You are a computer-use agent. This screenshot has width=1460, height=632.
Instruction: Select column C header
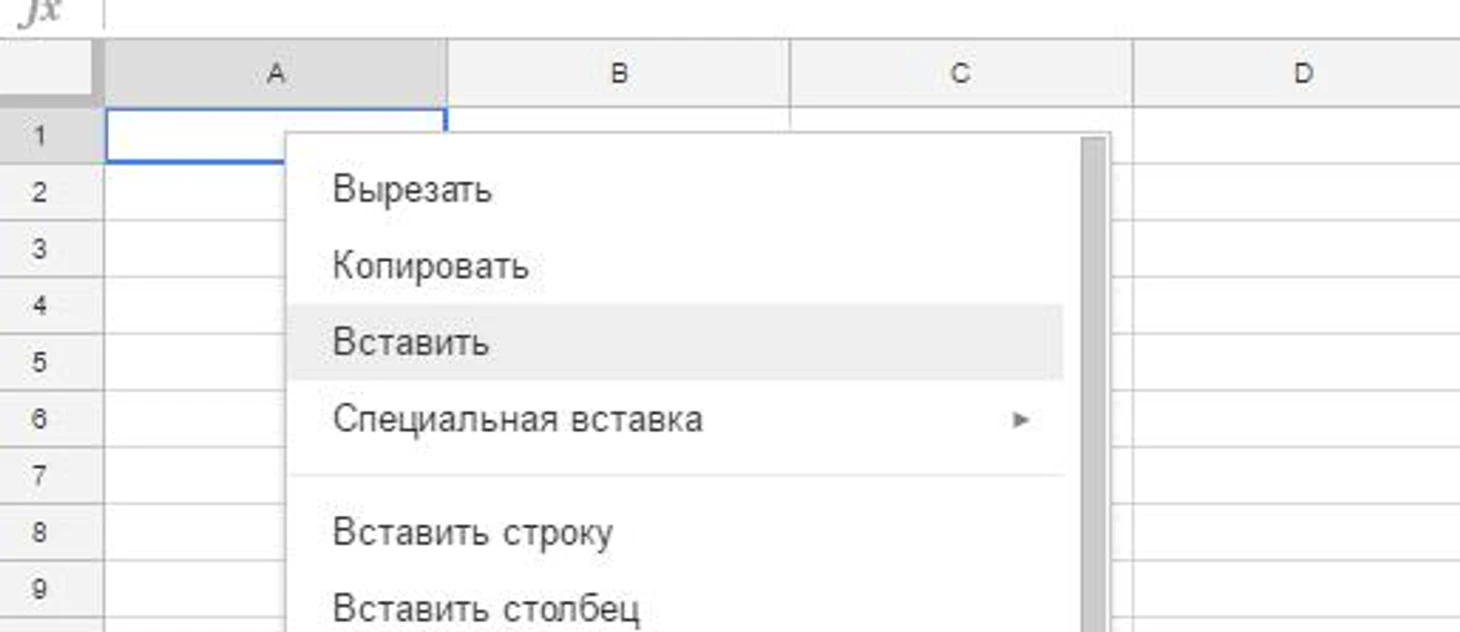click(x=961, y=73)
